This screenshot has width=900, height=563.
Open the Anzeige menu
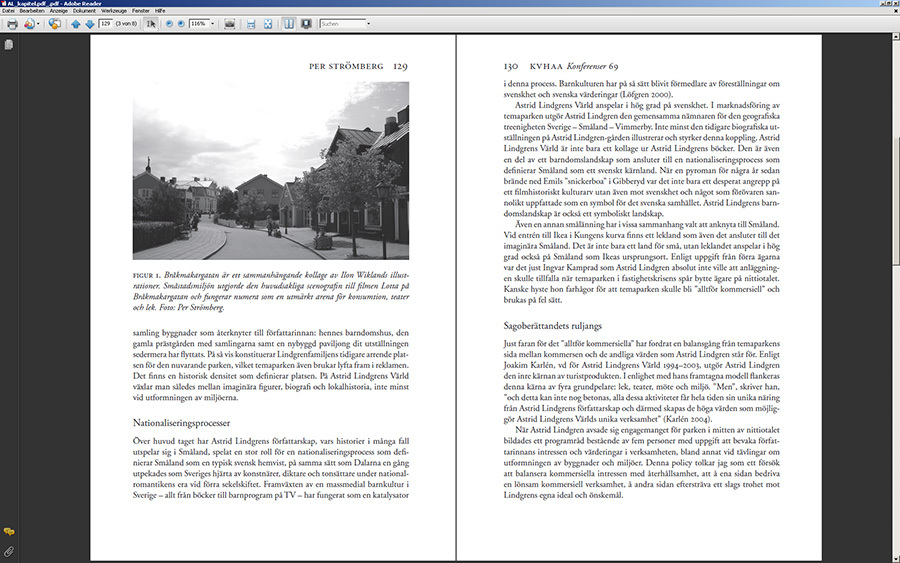point(59,11)
